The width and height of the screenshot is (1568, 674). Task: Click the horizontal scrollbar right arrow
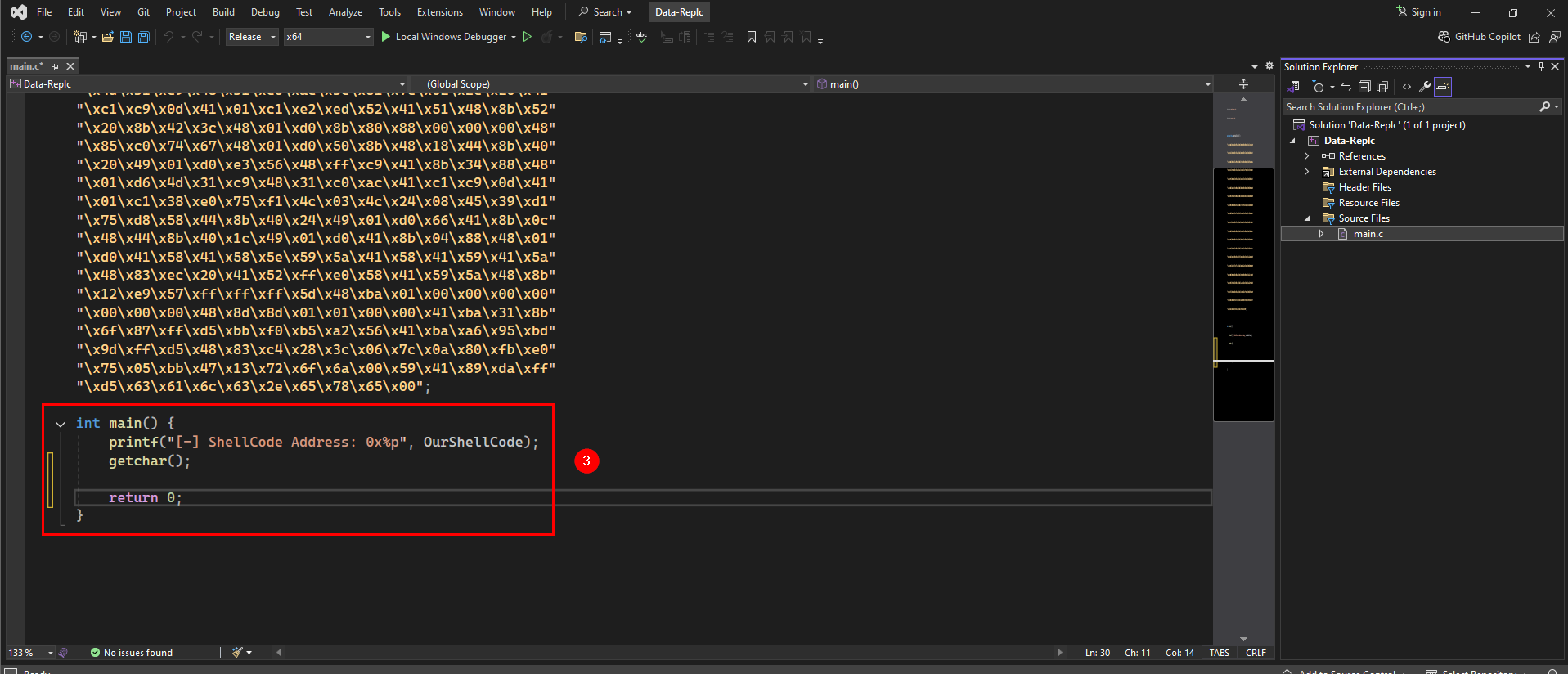[1060, 653]
